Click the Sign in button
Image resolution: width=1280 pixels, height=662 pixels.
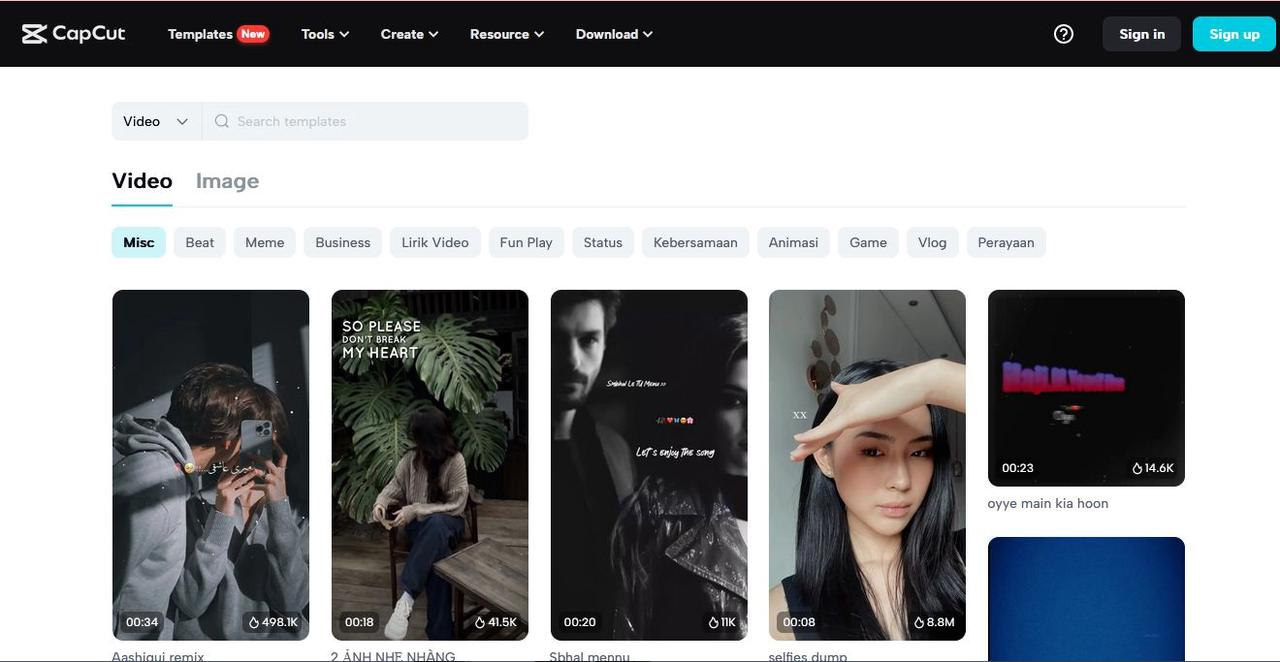click(1142, 34)
